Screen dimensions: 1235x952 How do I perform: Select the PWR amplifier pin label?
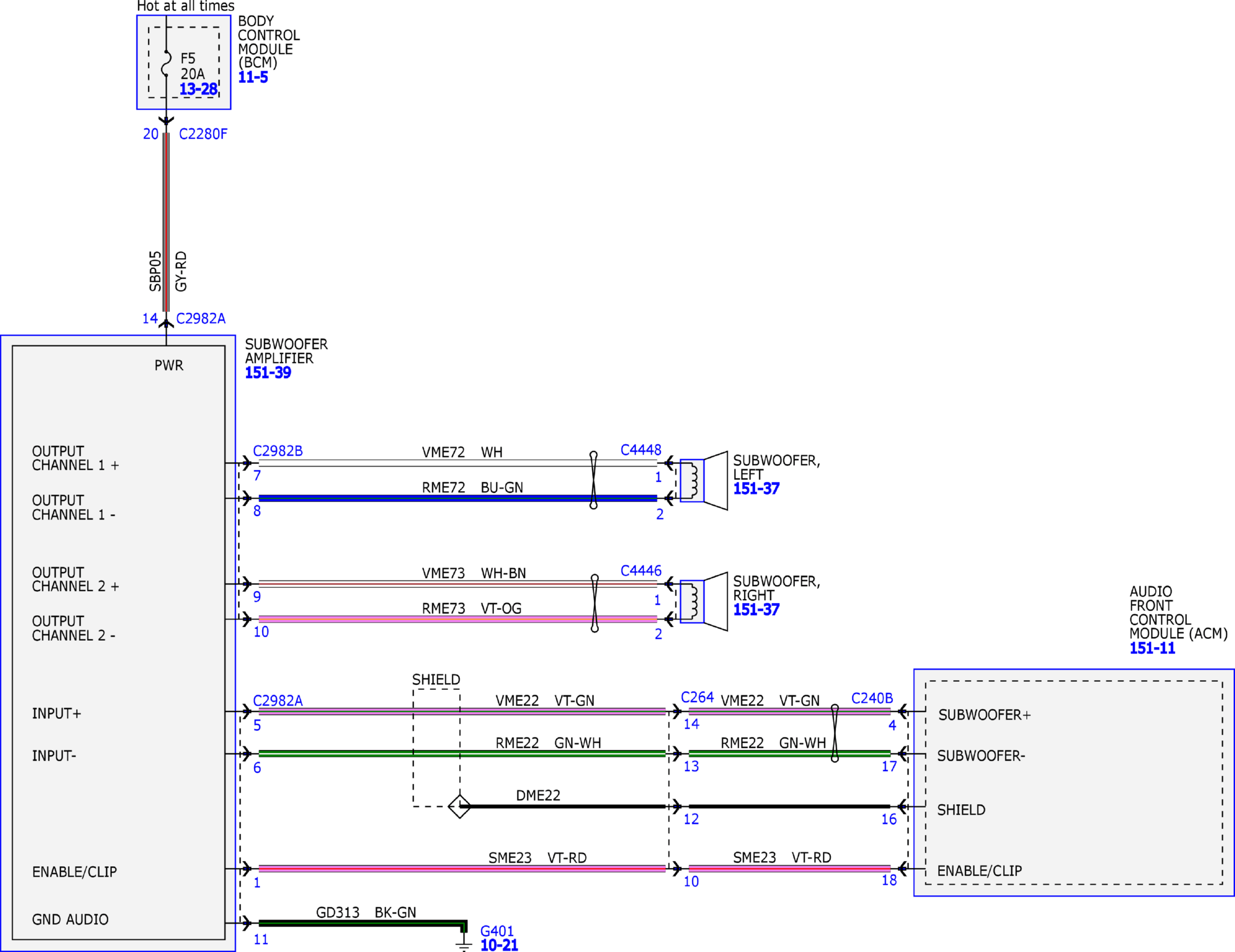169,366
